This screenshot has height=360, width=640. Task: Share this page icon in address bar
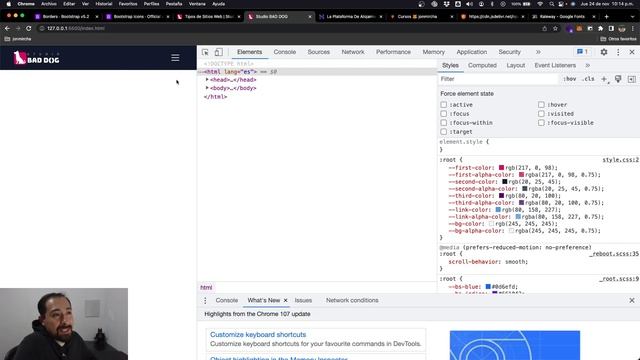point(544,29)
